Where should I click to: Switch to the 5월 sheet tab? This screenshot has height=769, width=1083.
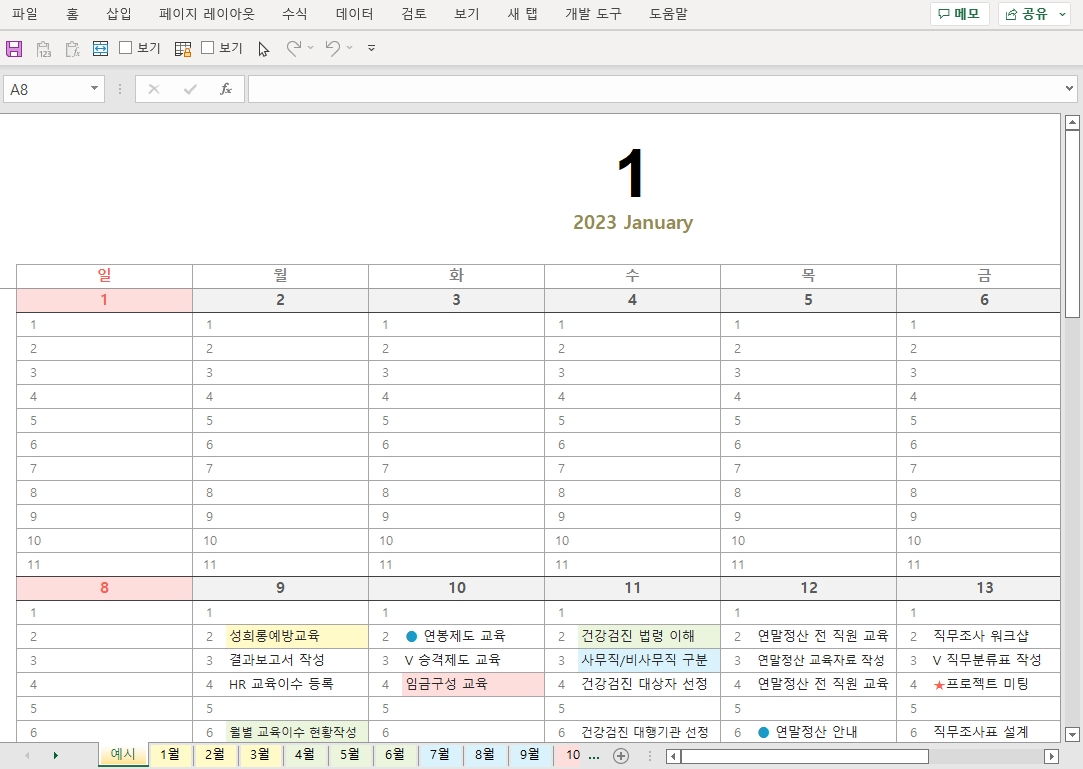click(349, 754)
